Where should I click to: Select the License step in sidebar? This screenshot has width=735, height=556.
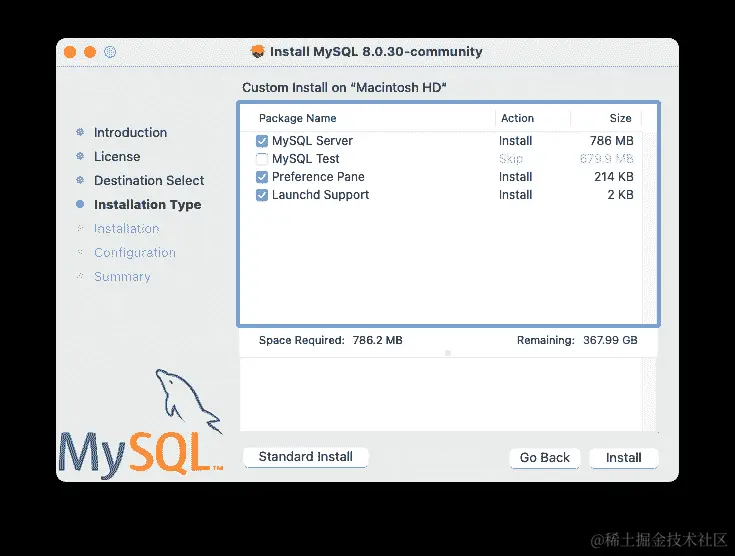117,157
